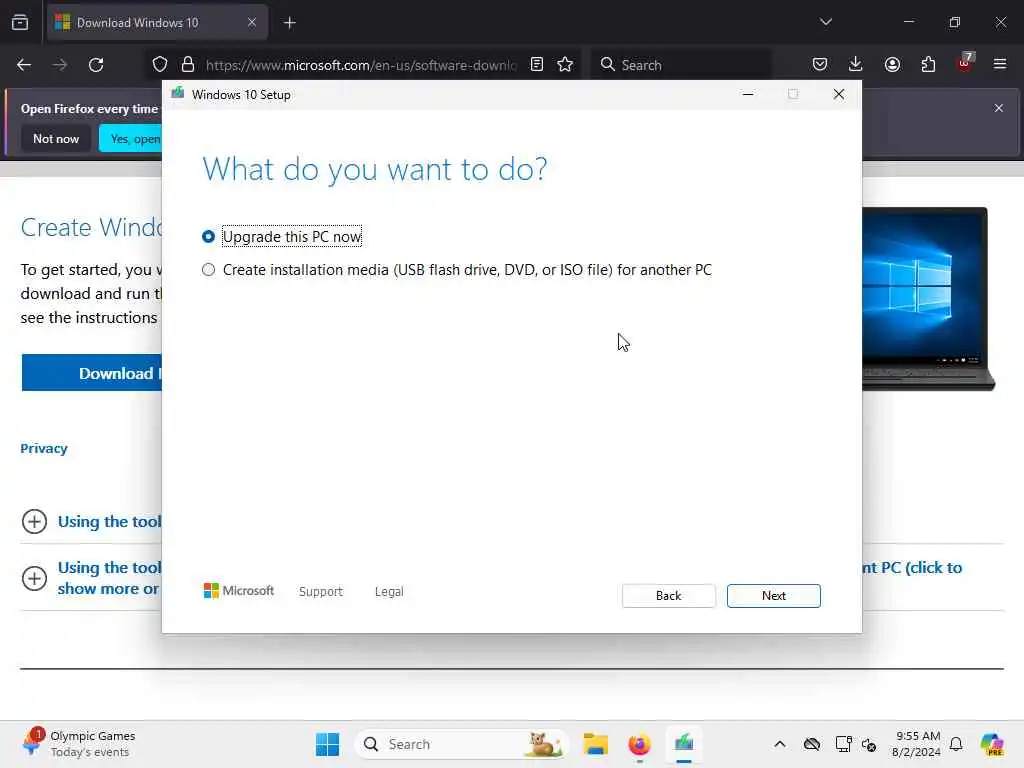Switch to Firefox from the taskbar
Image resolution: width=1024 pixels, height=768 pixels.
[x=639, y=744]
